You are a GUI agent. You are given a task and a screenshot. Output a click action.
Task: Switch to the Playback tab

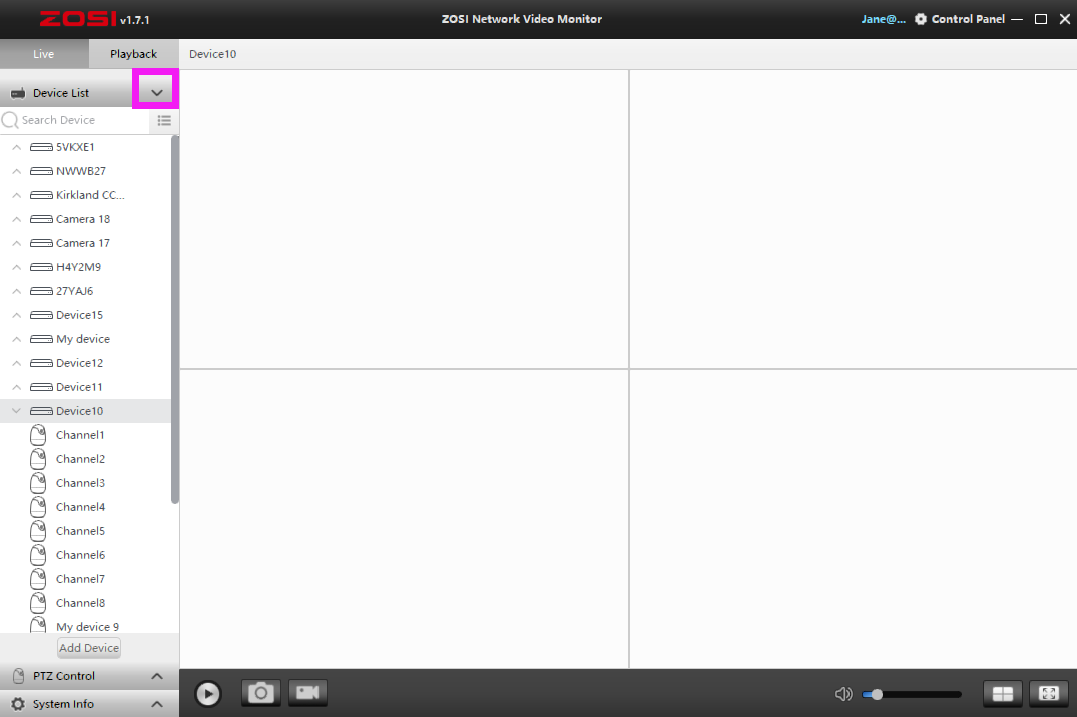[x=133, y=54]
